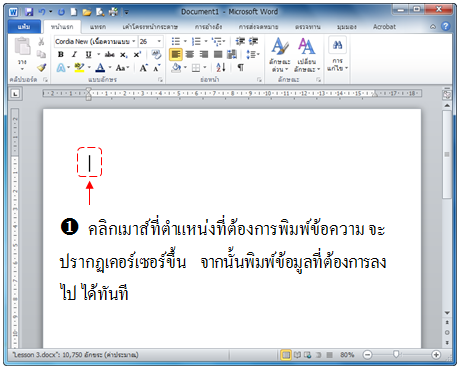Viewport: 459px width, 367px height.
Task: Click the Save icon in quick access toolbar
Action: pyautogui.click(x=29, y=12)
